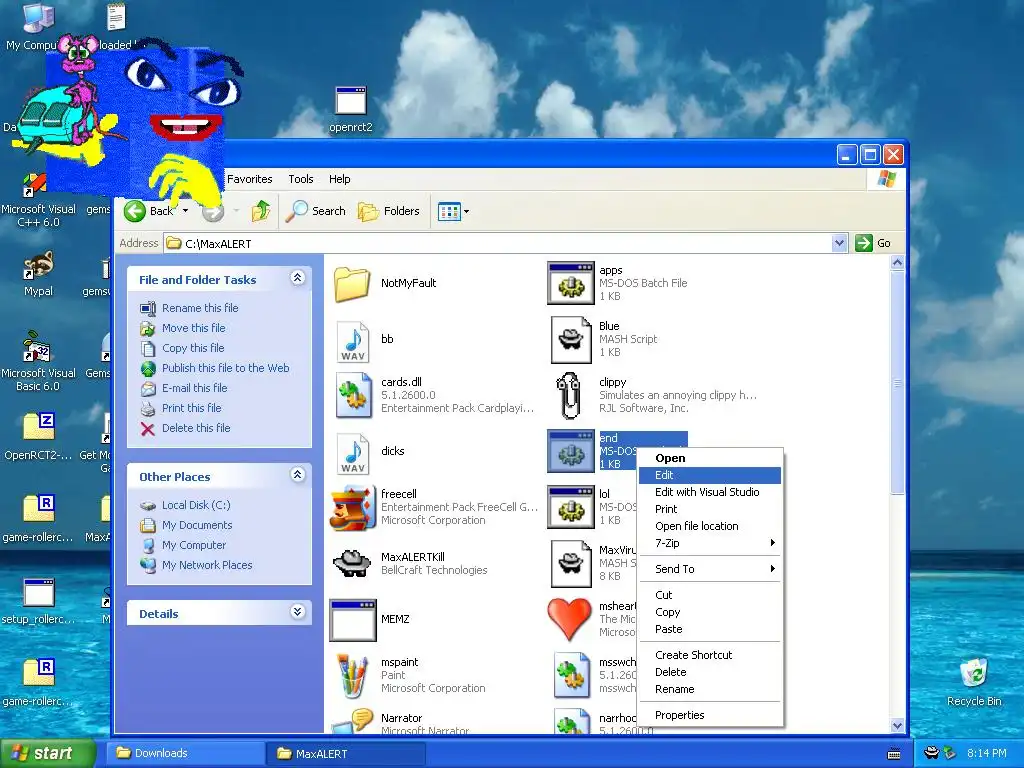Select the lol batch file icon
1024x768 pixels.
[x=571, y=507]
